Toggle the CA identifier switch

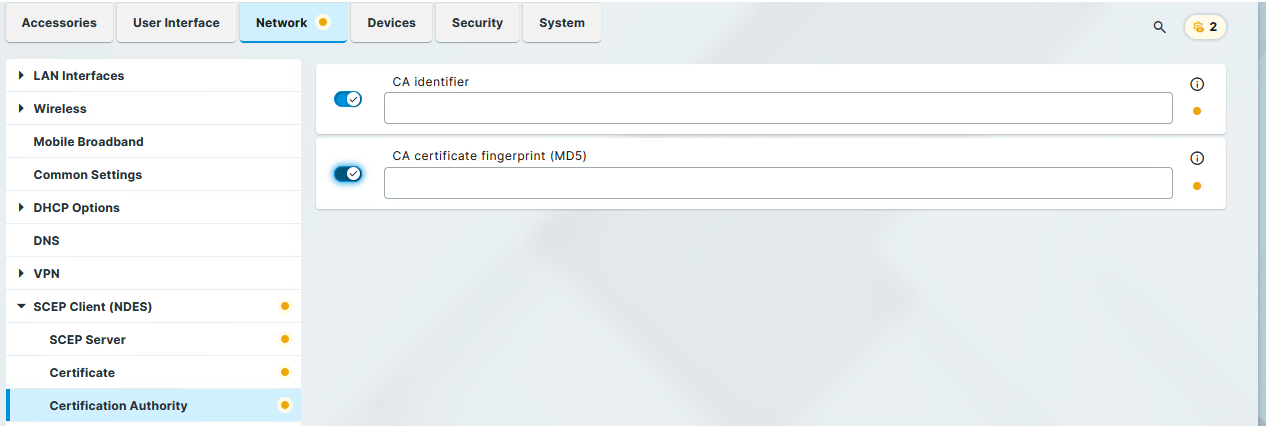point(347,99)
